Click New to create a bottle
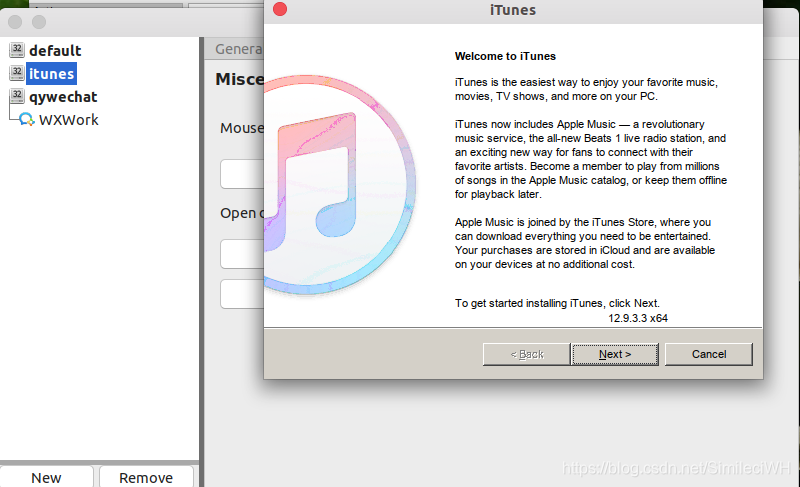800x487 pixels. tap(46, 477)
